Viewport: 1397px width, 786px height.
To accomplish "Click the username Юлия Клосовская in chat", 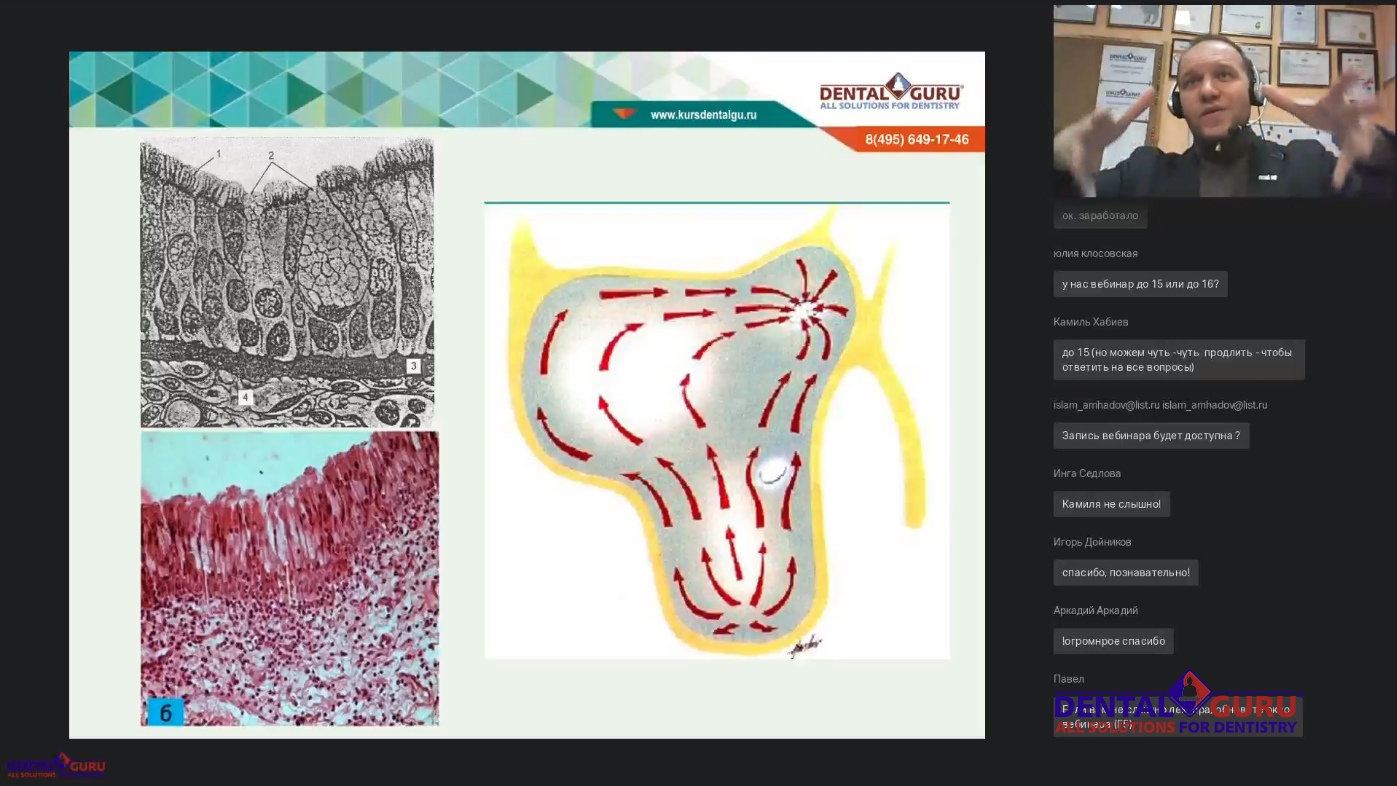I will click(1095, 254).
